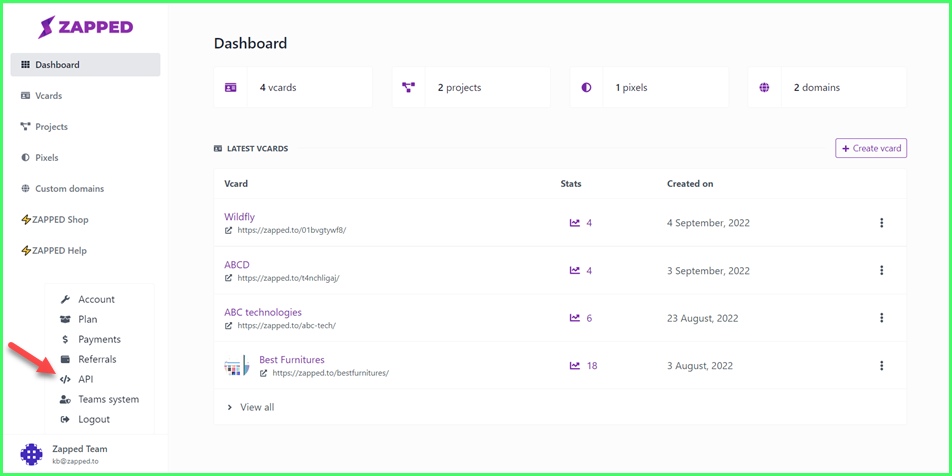The image size is (952, 476).
Task: Click the domains globe stat icon
Action: click(x=764, y=87)
